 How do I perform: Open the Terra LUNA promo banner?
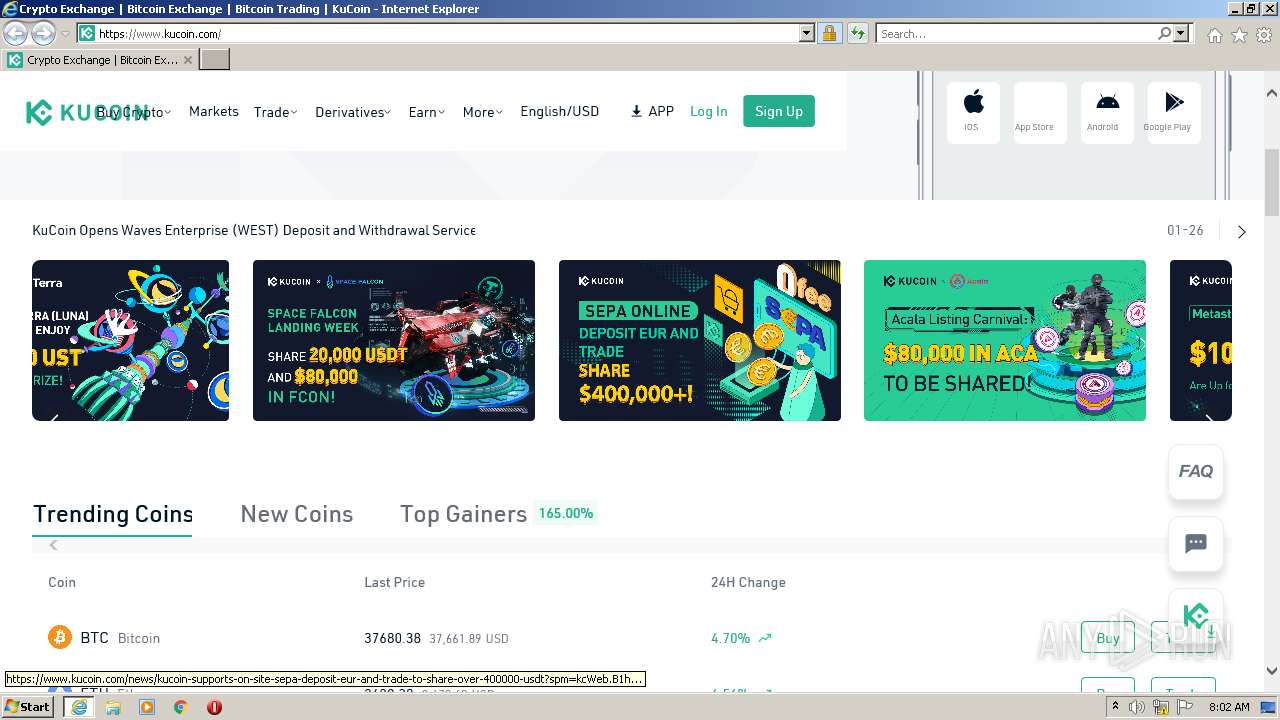(130, 341)
